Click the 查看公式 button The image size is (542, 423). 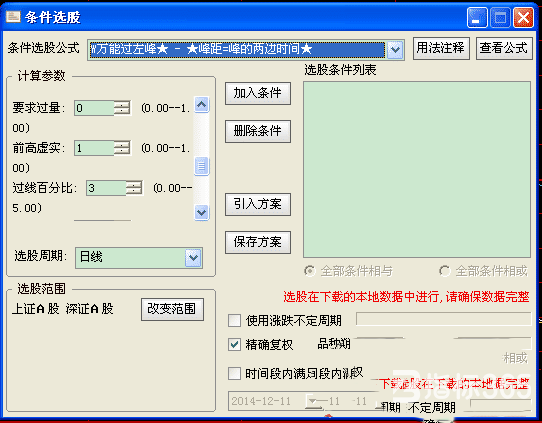[504, 48]
